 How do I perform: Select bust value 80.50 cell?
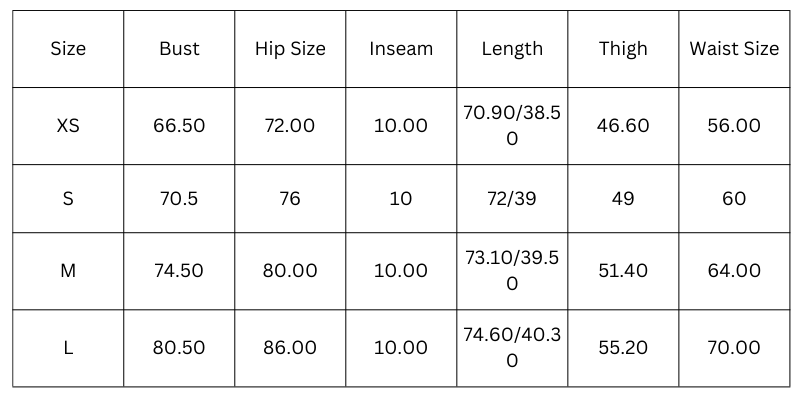[179, 348]
